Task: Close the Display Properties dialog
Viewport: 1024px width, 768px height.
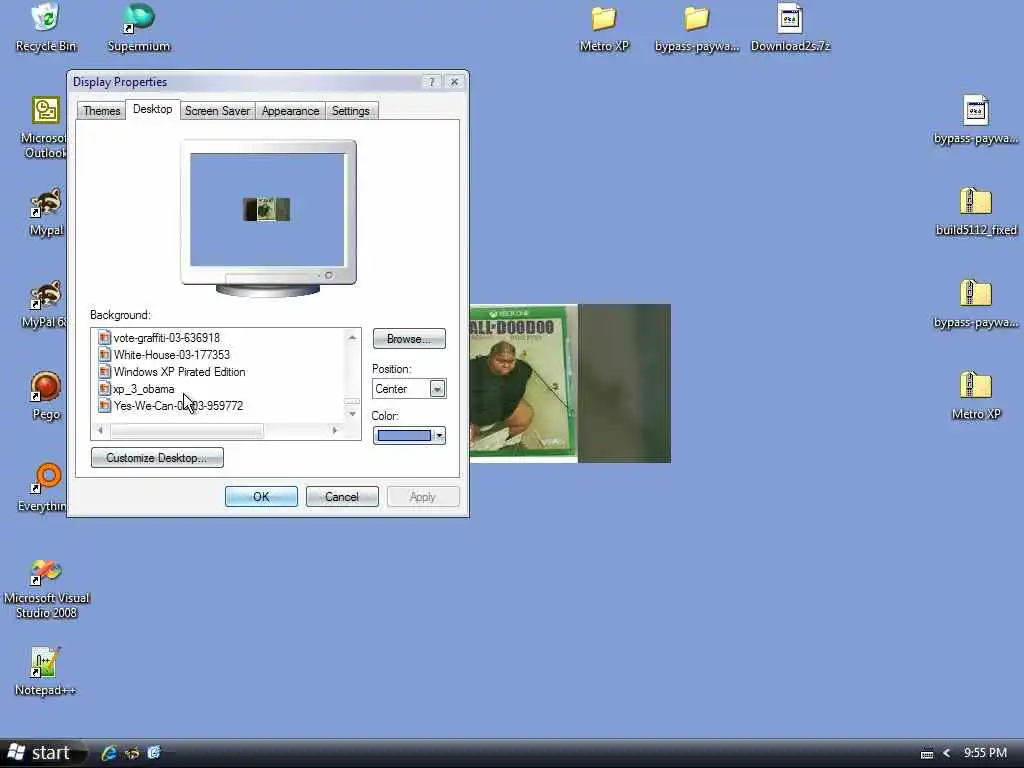Action: click(x=454, y=82)
